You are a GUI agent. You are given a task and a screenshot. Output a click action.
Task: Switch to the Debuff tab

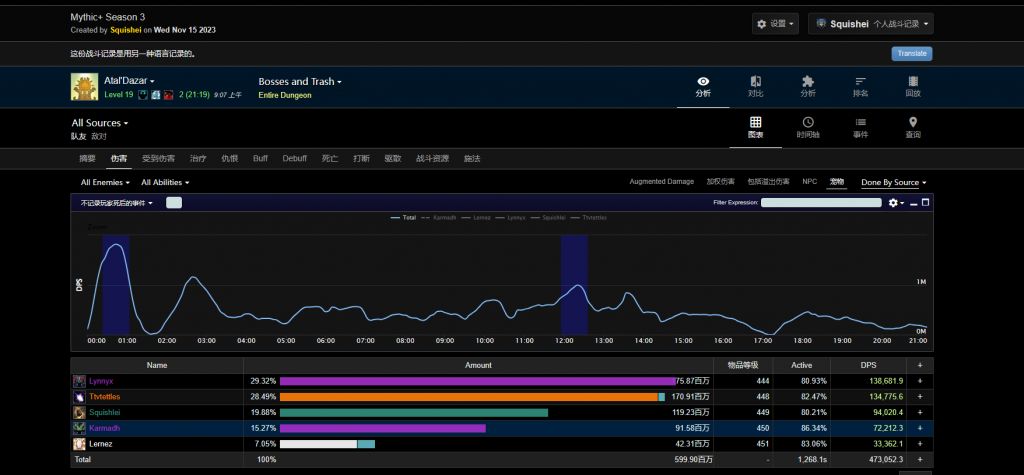click(x=294, y=158)
